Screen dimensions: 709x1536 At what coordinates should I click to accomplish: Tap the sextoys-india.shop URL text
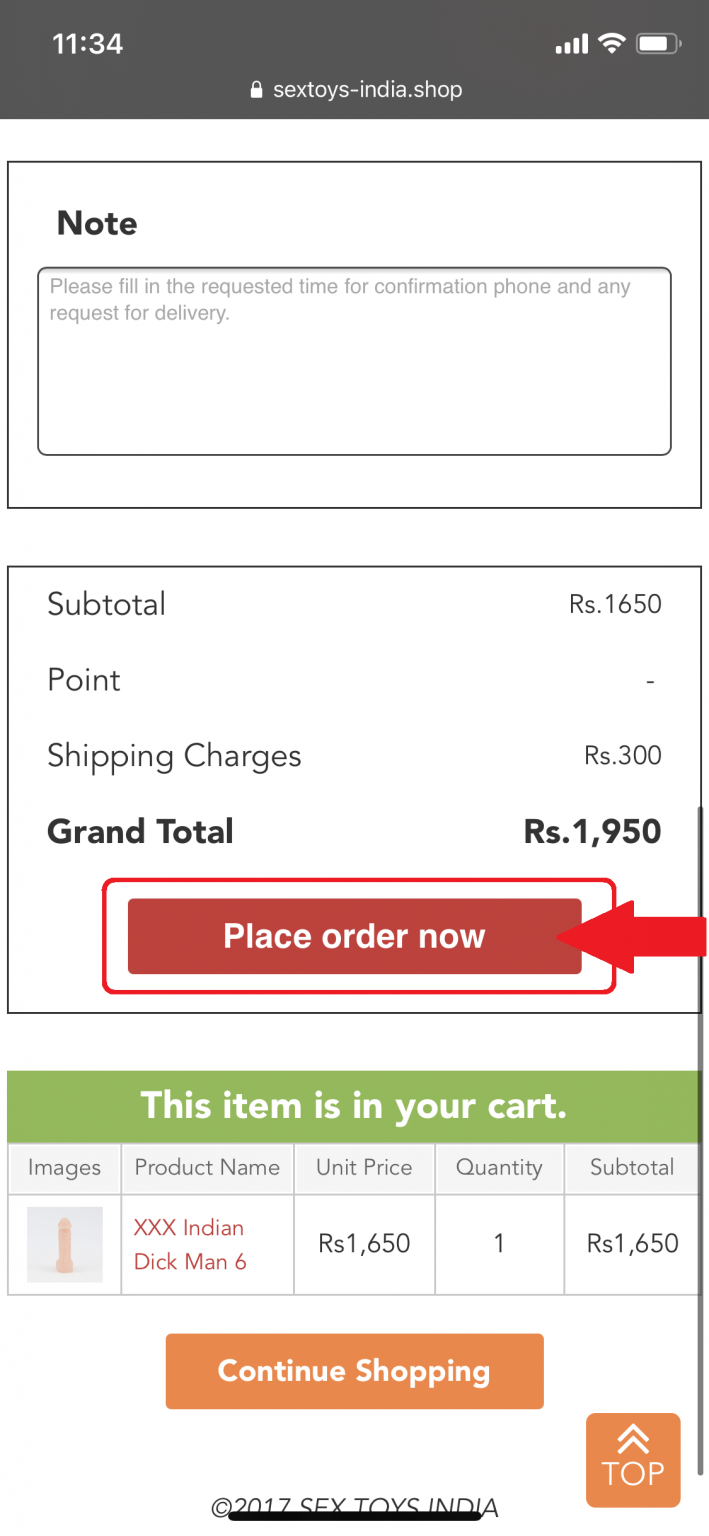point(367,90)
